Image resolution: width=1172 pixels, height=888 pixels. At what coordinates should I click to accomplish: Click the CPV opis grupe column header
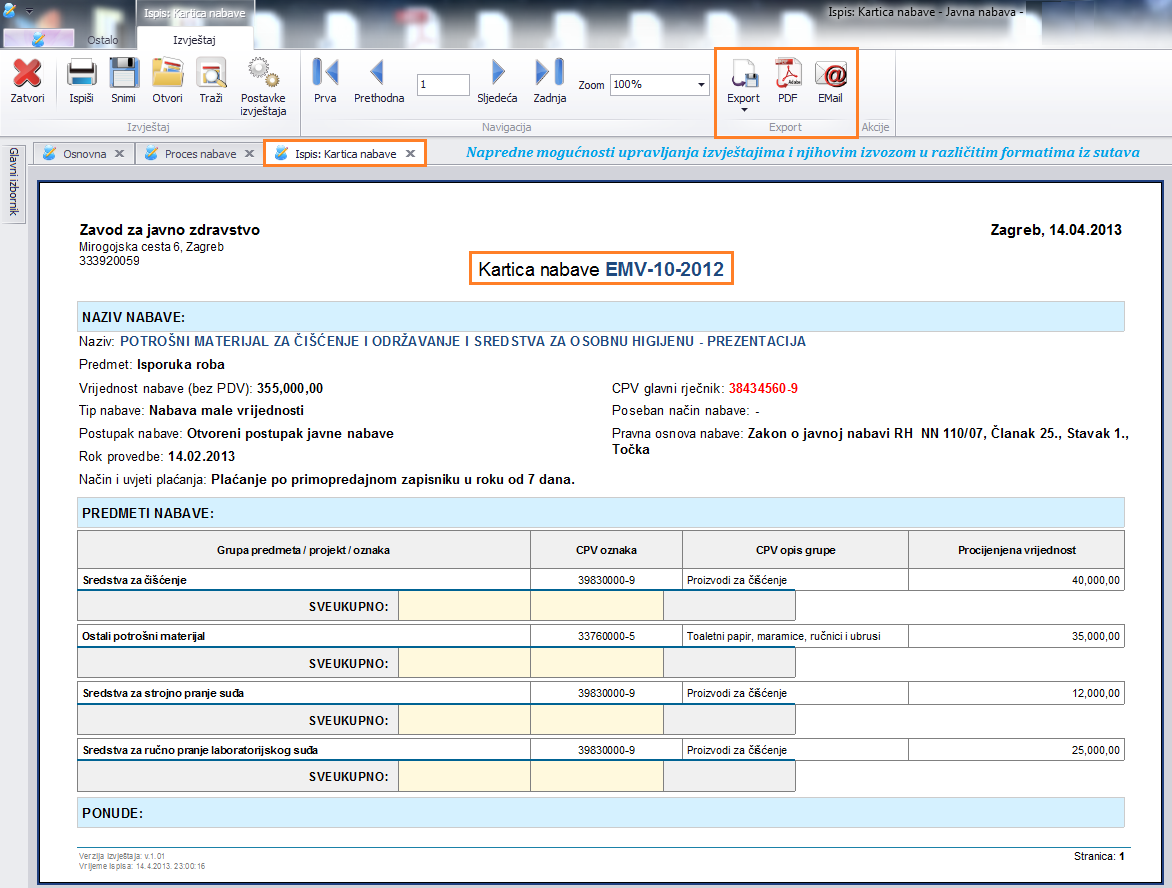point(795,550)
